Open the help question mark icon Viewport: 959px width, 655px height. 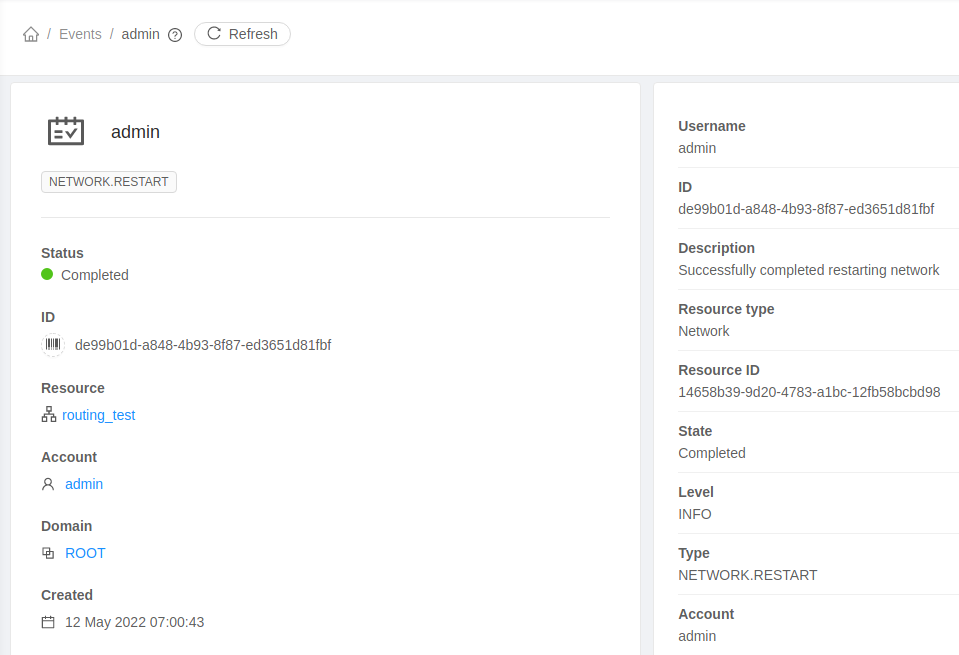(x=175, y=35)
